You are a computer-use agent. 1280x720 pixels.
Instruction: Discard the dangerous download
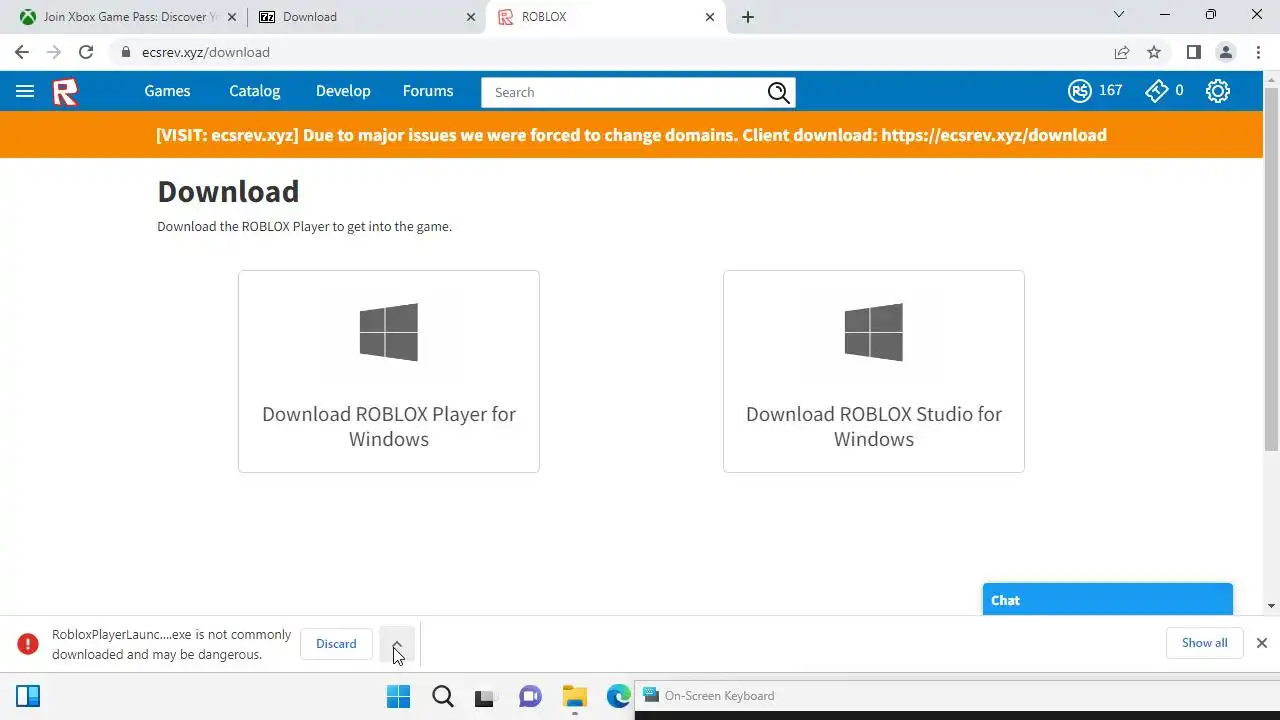point(336,644)
